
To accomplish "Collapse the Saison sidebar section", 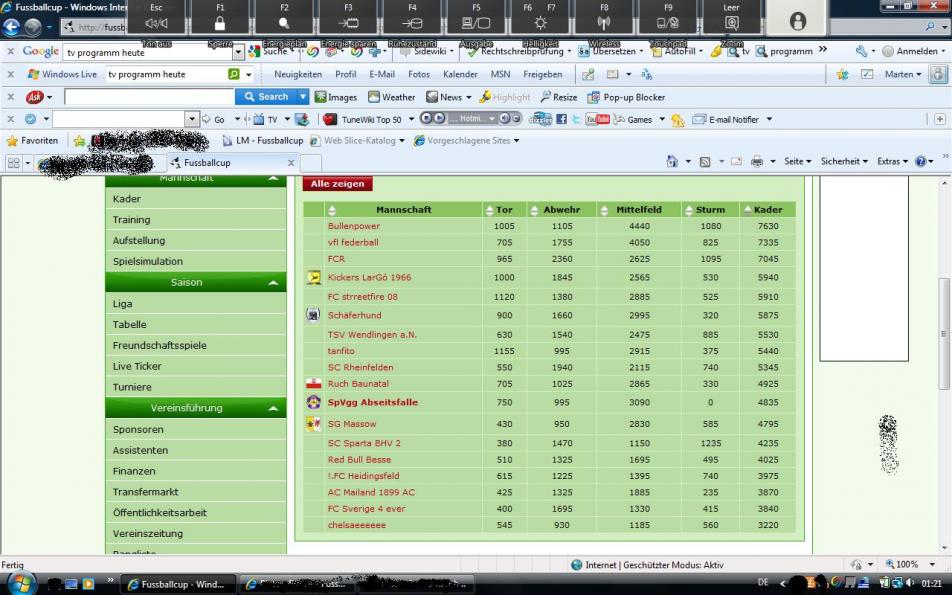I will [x=274, y=283].
